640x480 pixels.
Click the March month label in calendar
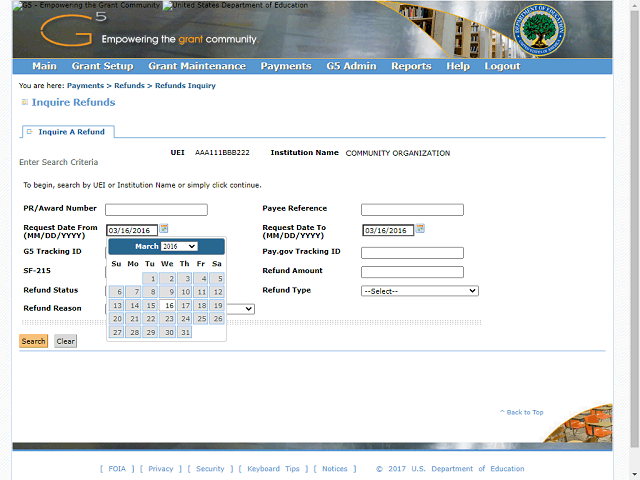click(x=147, y=247)
